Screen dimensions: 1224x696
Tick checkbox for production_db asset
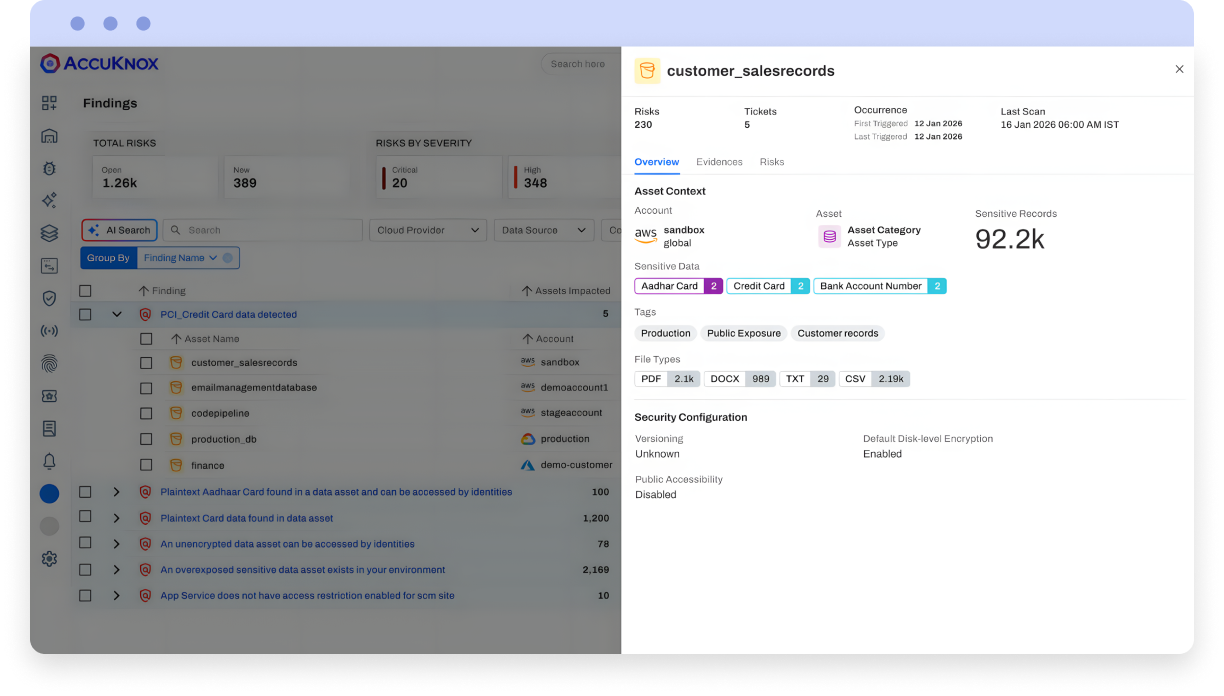pos(146,439)
